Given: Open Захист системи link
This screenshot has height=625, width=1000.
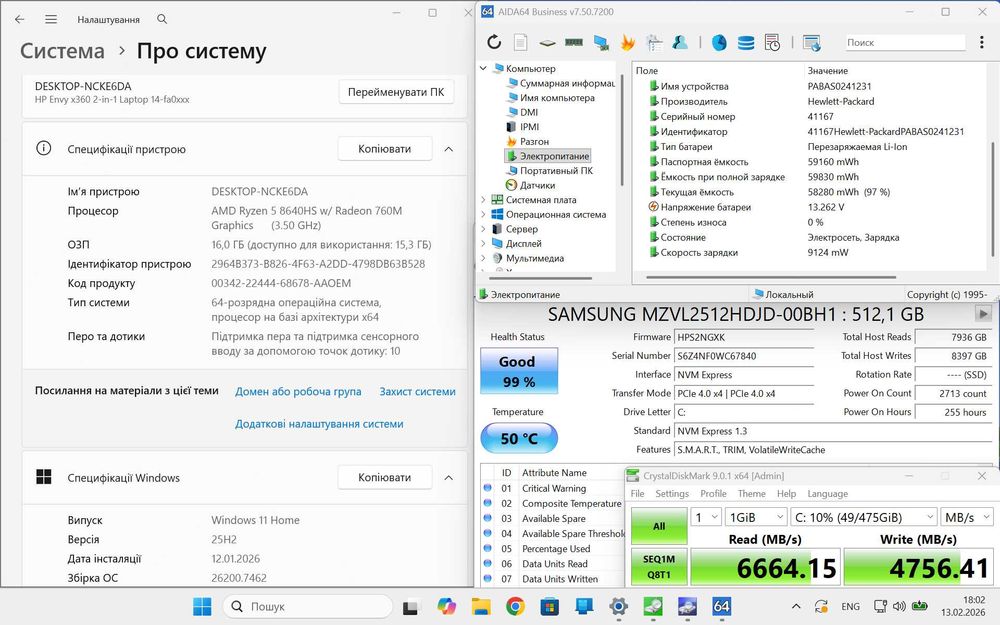Looking at the screenshot, I should (x=417, y=392).
